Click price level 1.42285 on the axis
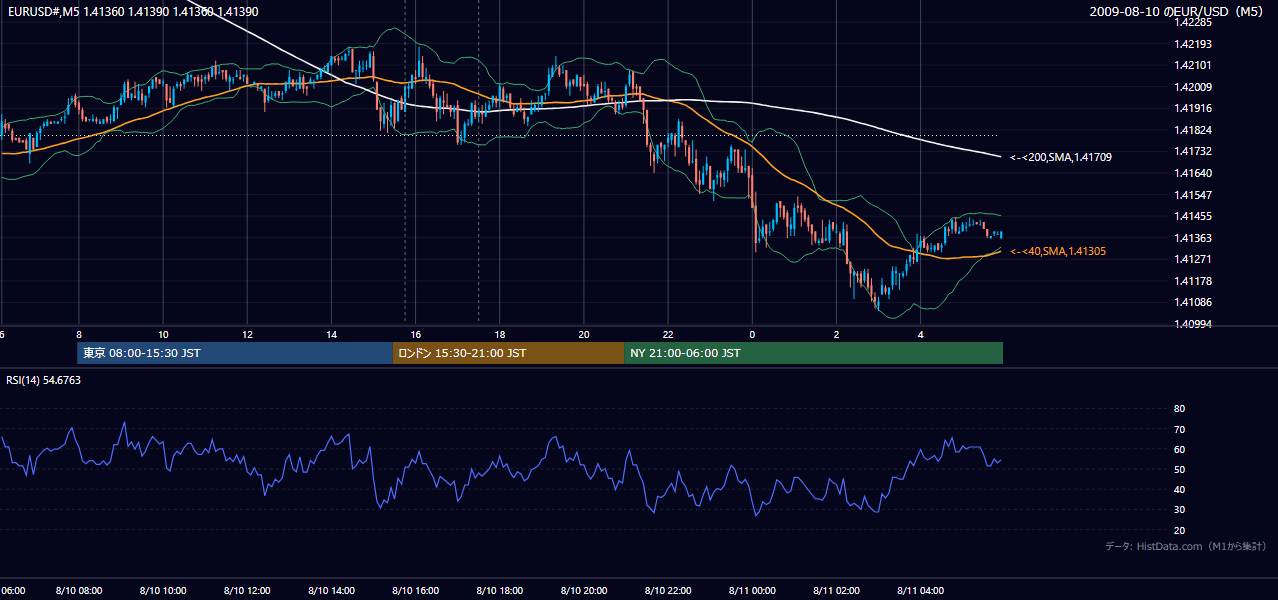The height and width of the screenshot is (600, 1278). pyautogui.click(x=1194, y=22)
